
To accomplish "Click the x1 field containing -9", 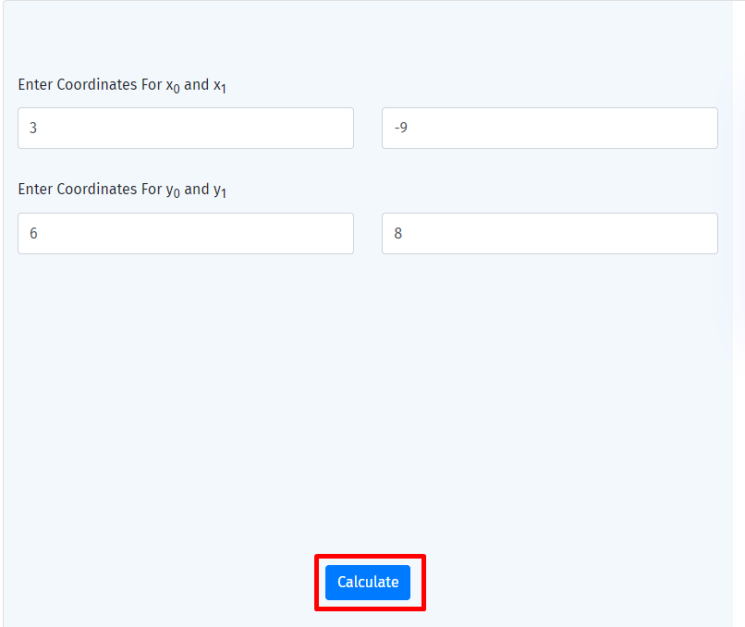I will [549, 128].
